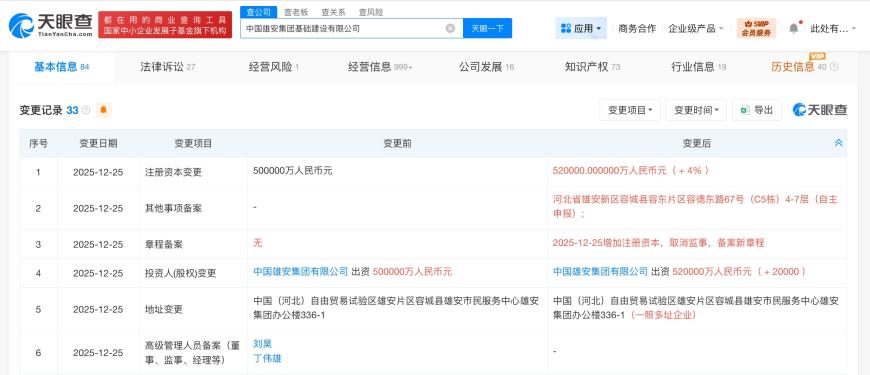Viewport: 870px width, 375px height.
Task: Open the 应用 dropdown menu
Action: pos(581,28)
